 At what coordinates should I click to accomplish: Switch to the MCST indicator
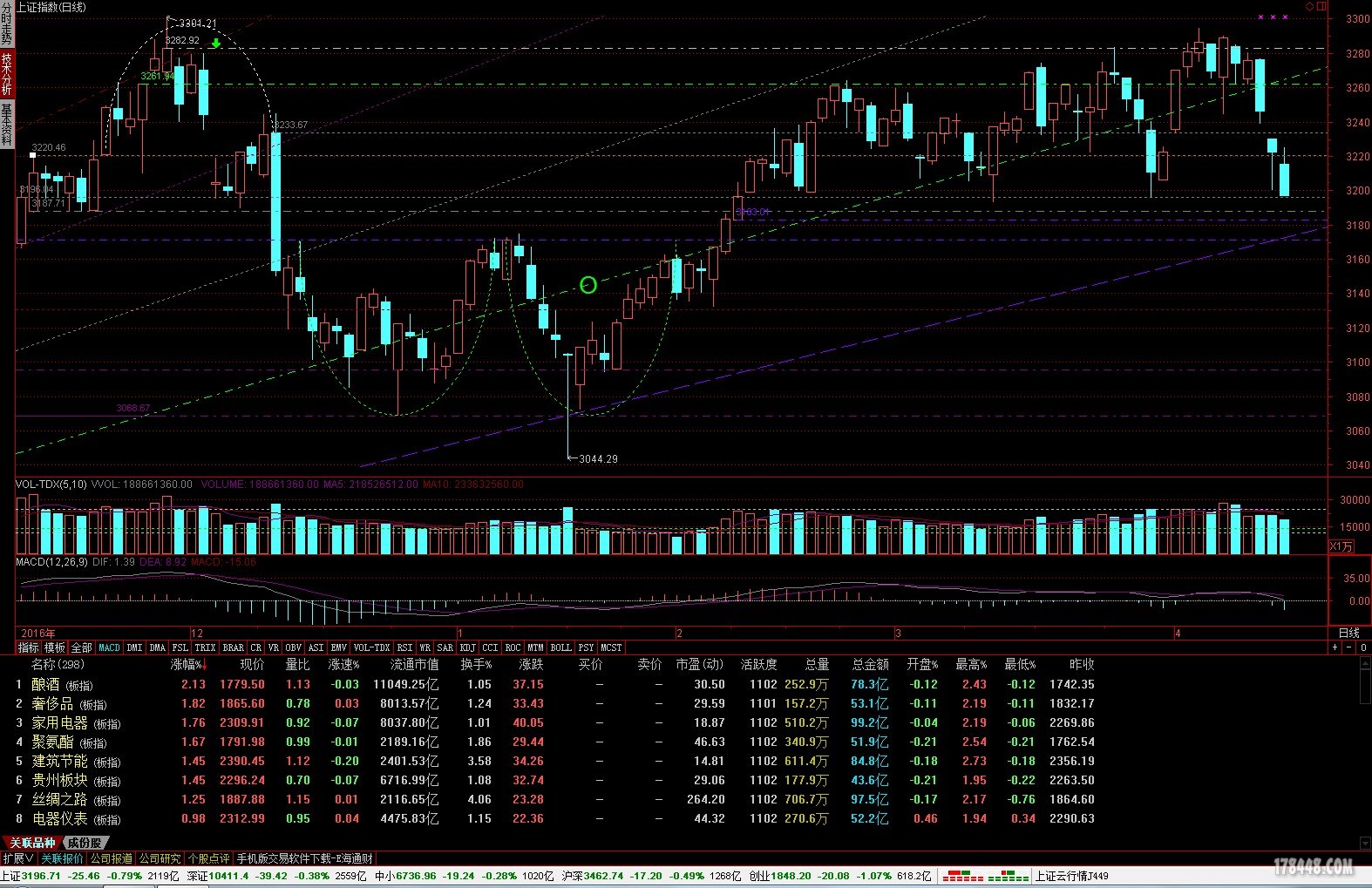click(612, 647)
